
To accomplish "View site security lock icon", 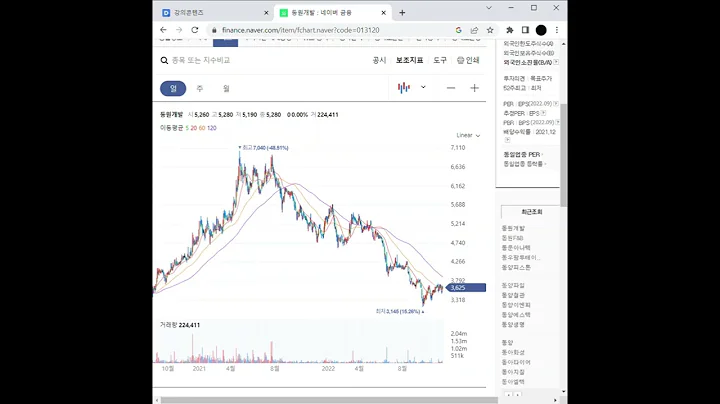I will click(214, 30).
